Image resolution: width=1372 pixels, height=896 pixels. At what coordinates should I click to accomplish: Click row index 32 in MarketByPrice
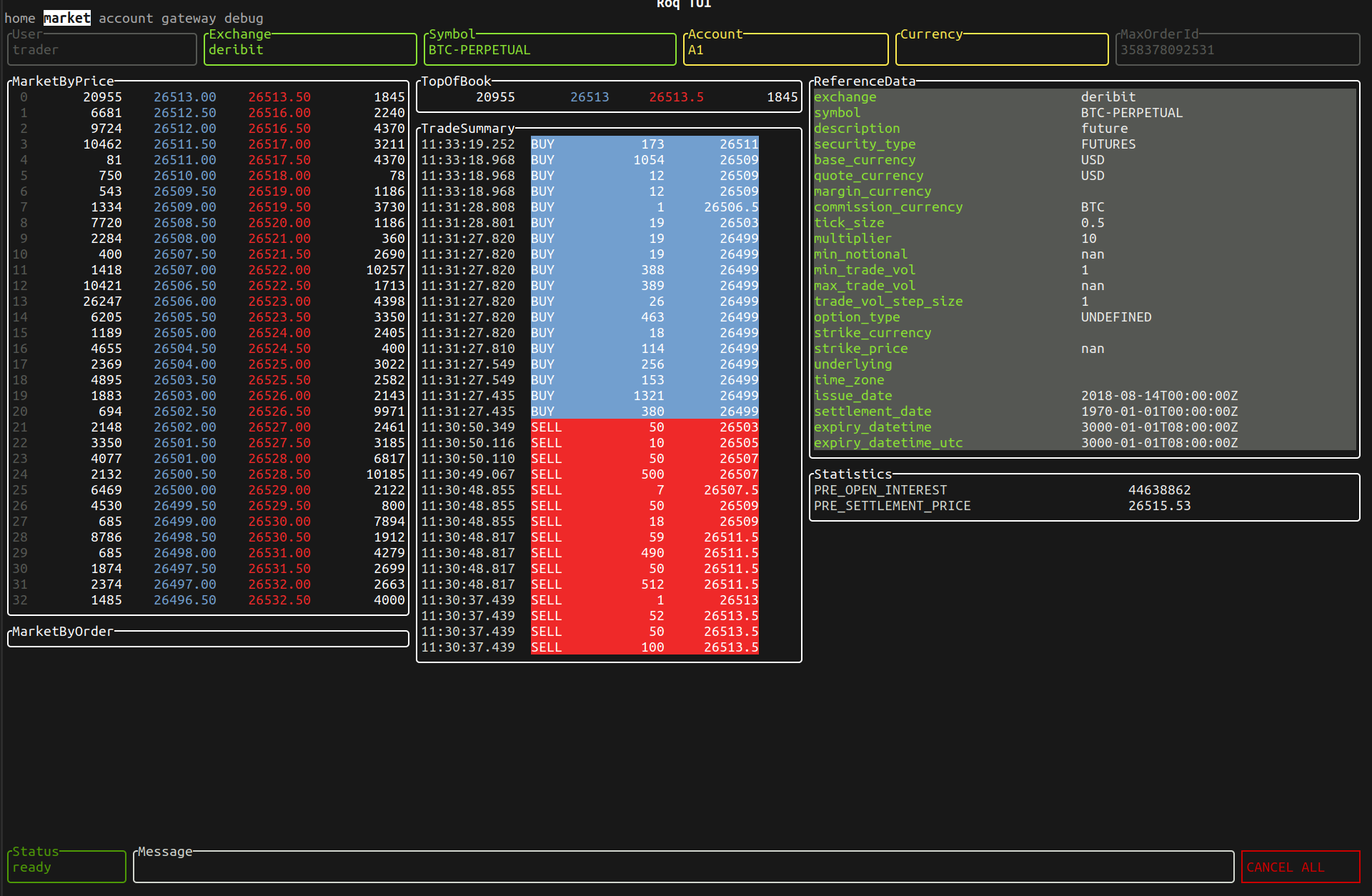[20, 599]
